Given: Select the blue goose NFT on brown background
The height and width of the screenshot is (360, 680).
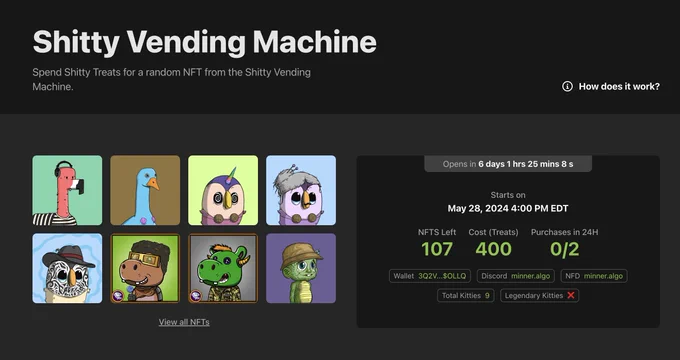Looking at the screenshot, I should tap(145, 190).
